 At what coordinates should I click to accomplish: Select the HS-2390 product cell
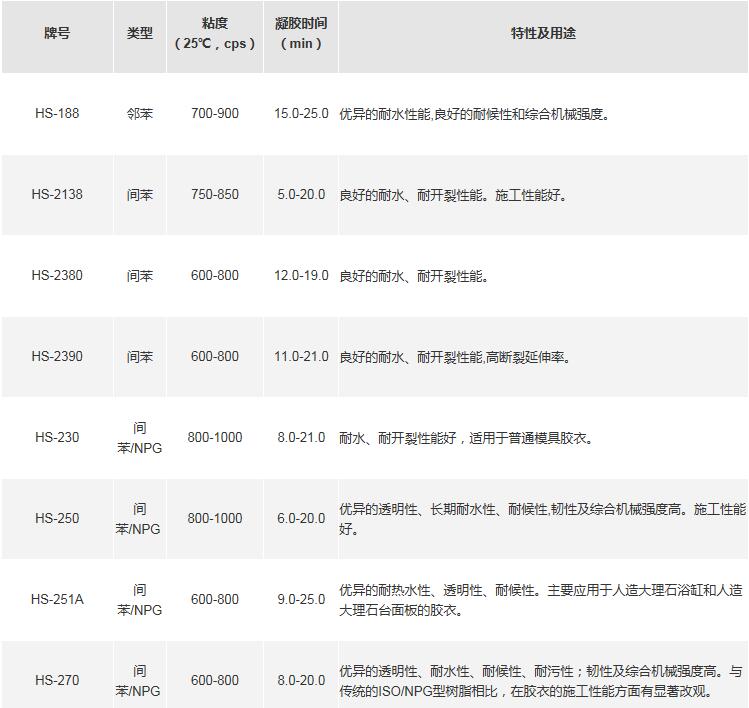(57, 357)
